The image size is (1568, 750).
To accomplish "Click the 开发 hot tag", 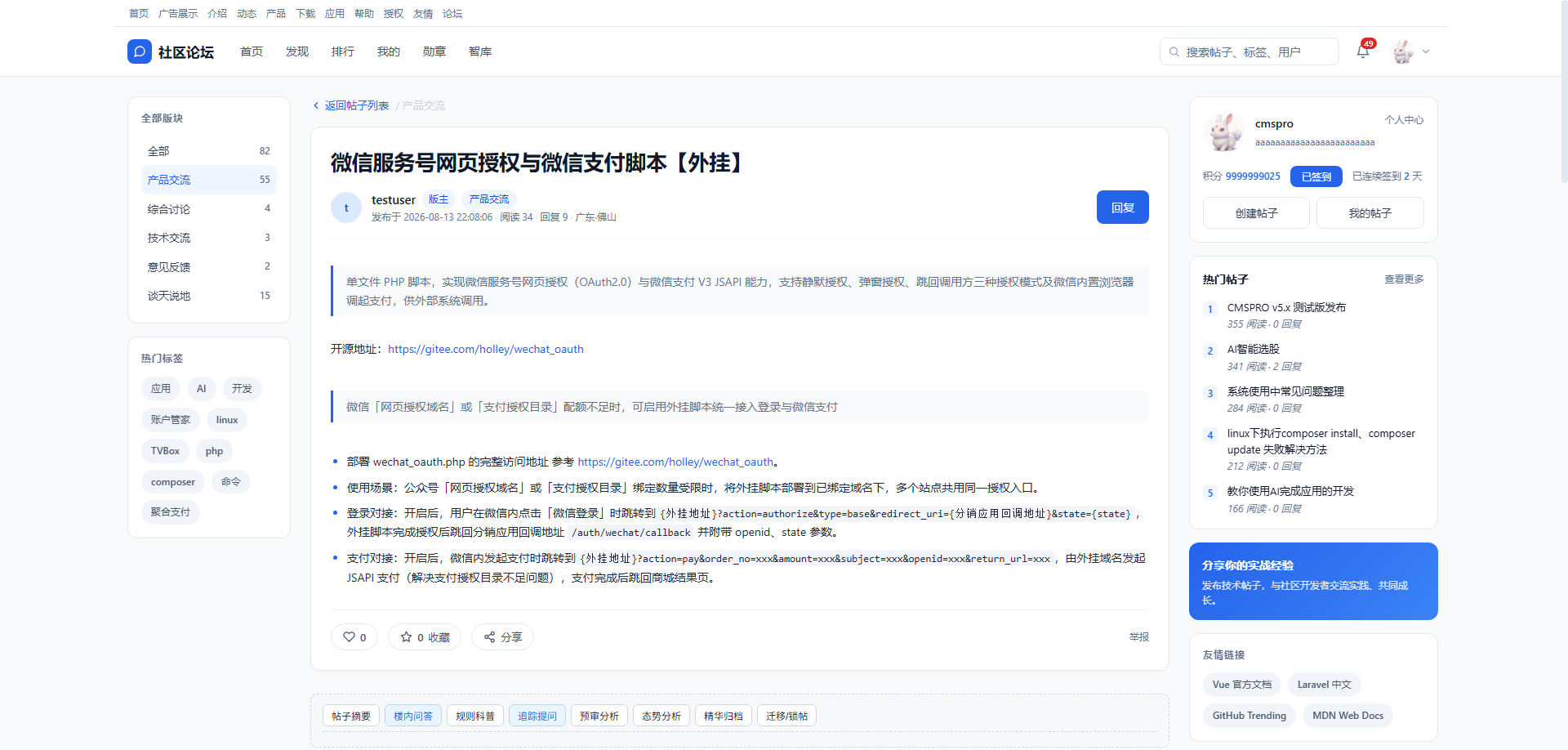I will (242, 389).
